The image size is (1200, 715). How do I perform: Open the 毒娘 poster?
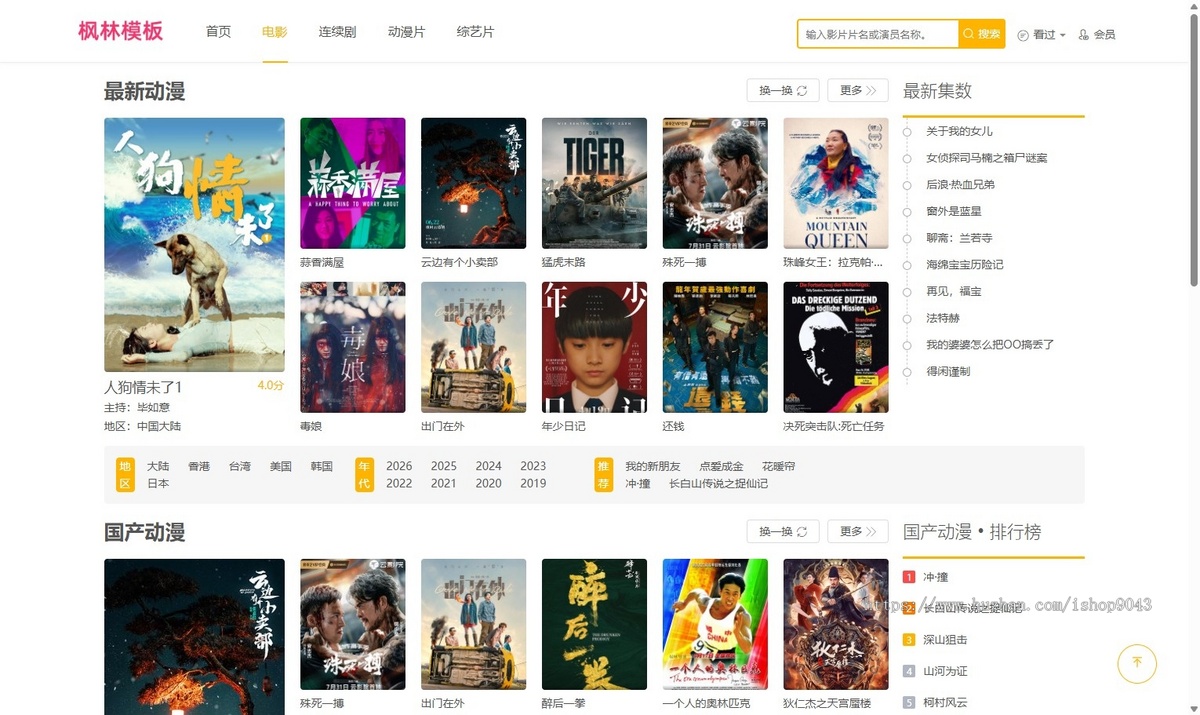tap(353, 347)
